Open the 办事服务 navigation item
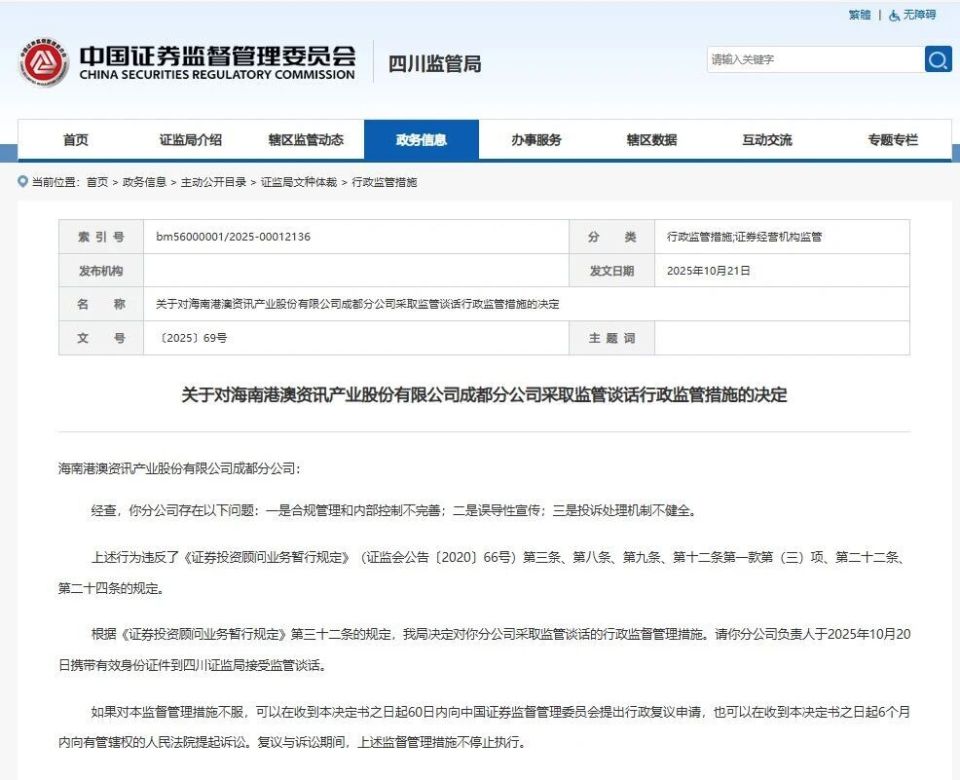960x780 pixels. click(x=538, y=139)
